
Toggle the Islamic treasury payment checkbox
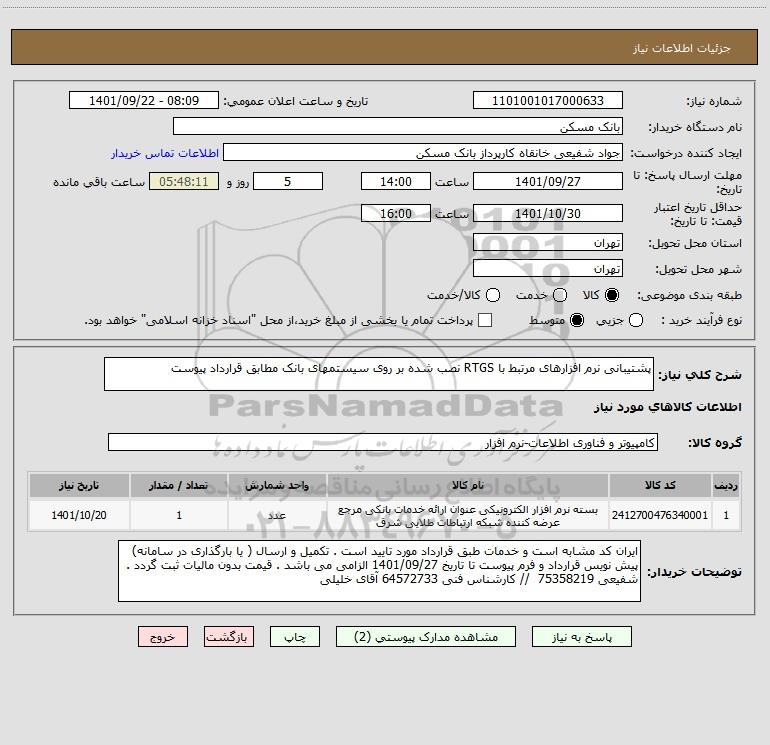click(485, 320)
